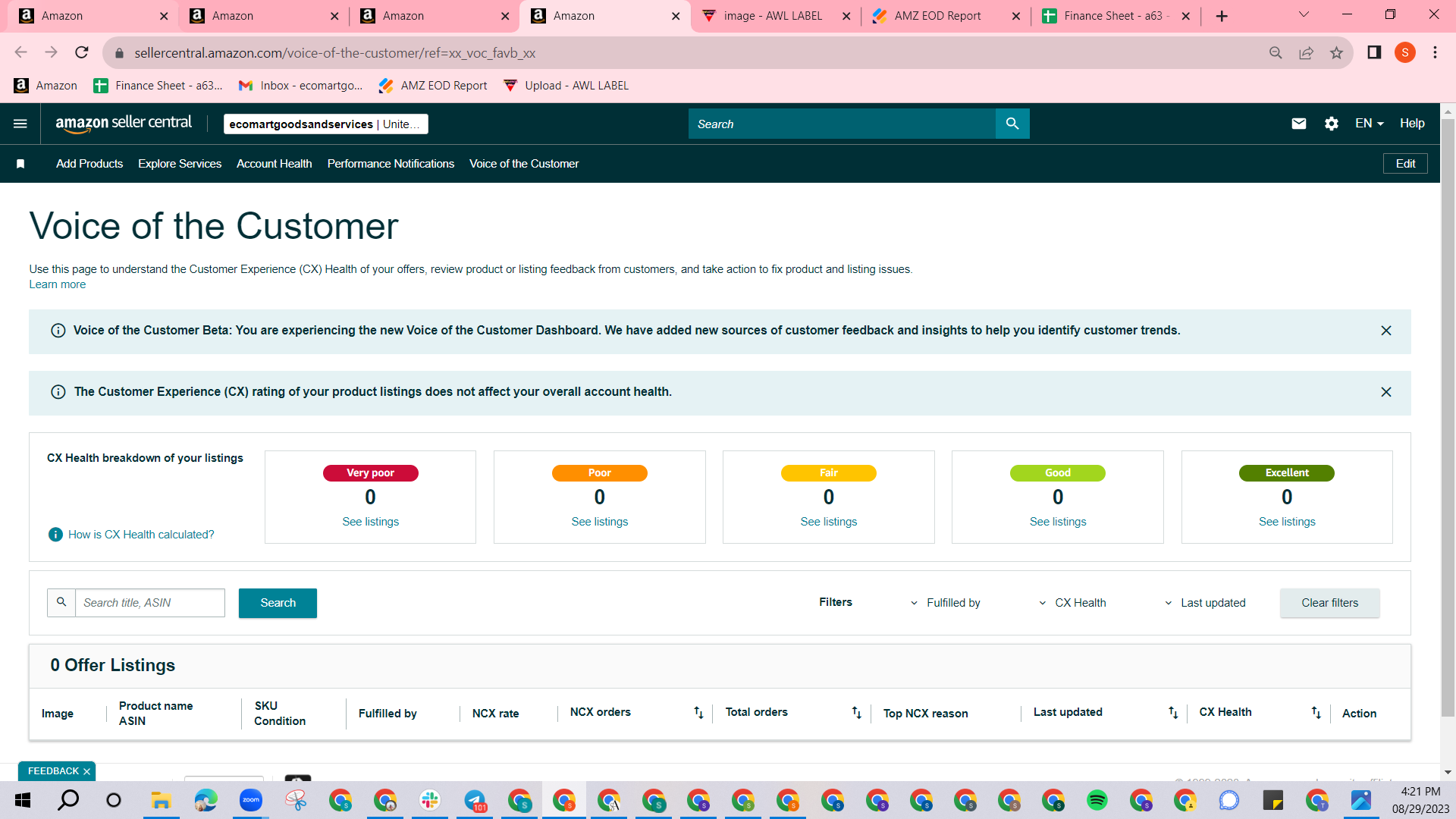This screenshot has height=819, width=1456.
Task: Sort by CX Health column arrows
Action: tap(1316, 713)
